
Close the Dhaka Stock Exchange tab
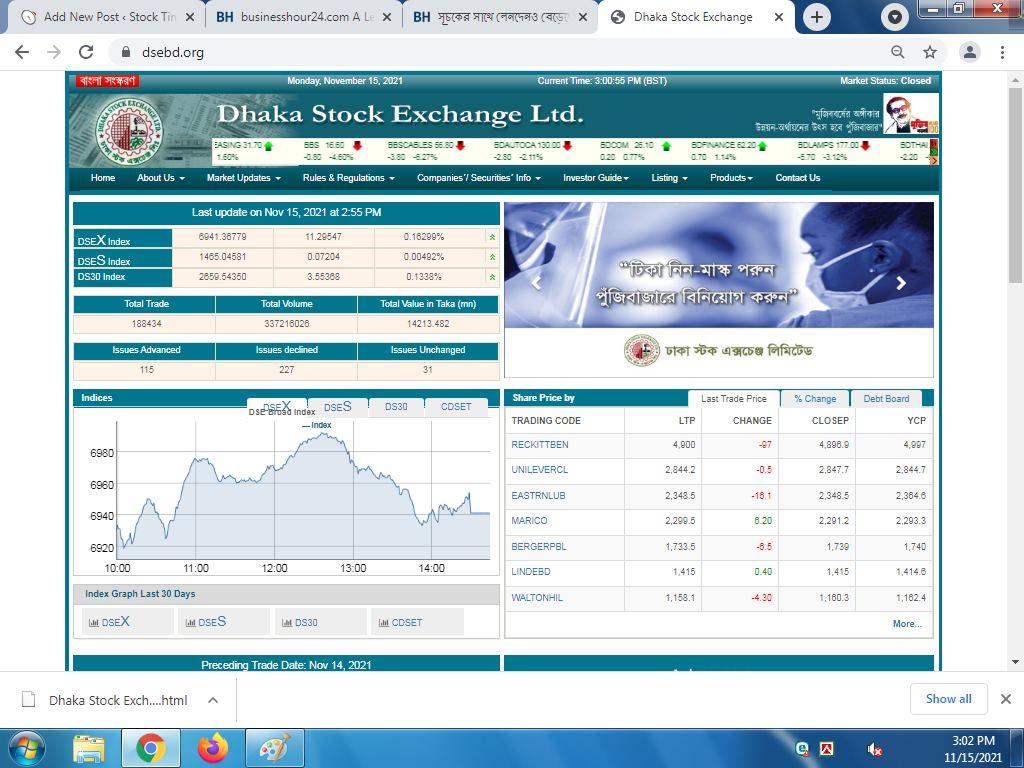778,18
